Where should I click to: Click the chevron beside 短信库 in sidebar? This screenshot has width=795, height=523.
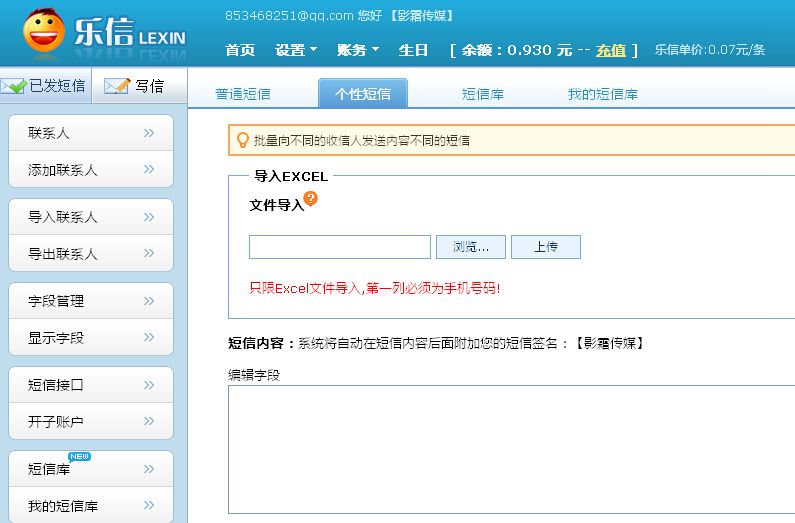click(x=149, y=469)
